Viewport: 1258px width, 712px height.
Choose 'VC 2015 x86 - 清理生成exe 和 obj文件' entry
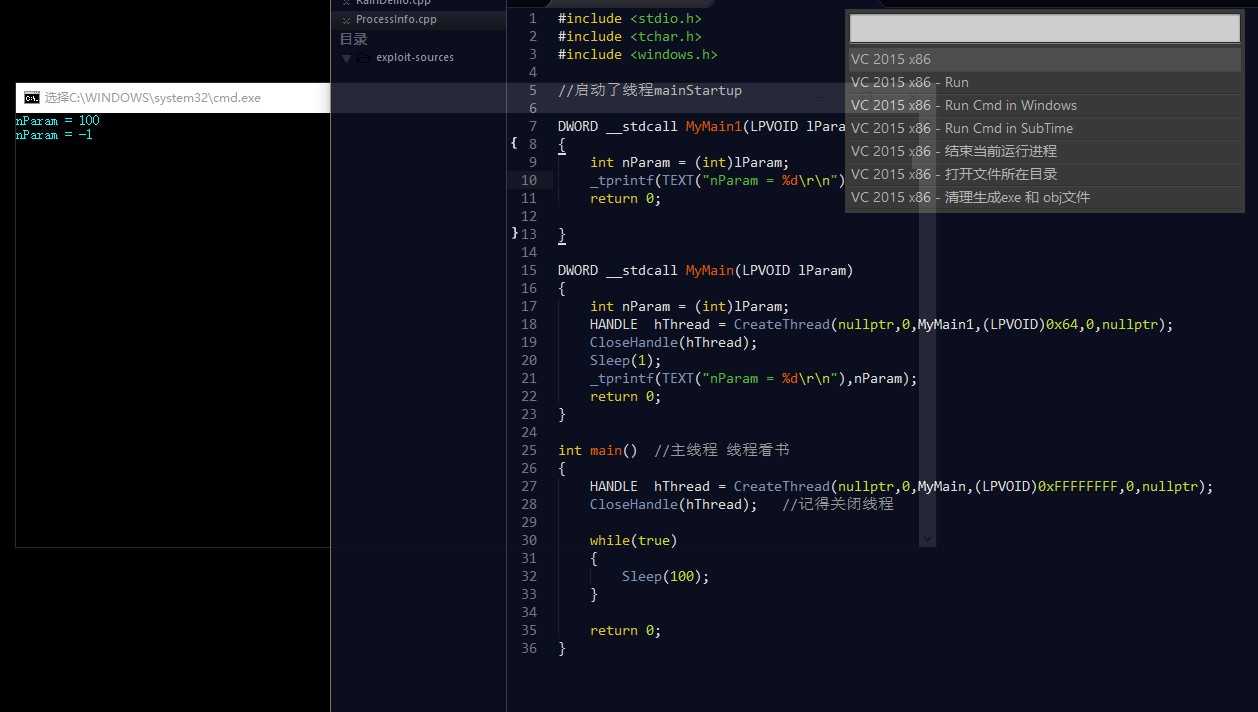1045,197
